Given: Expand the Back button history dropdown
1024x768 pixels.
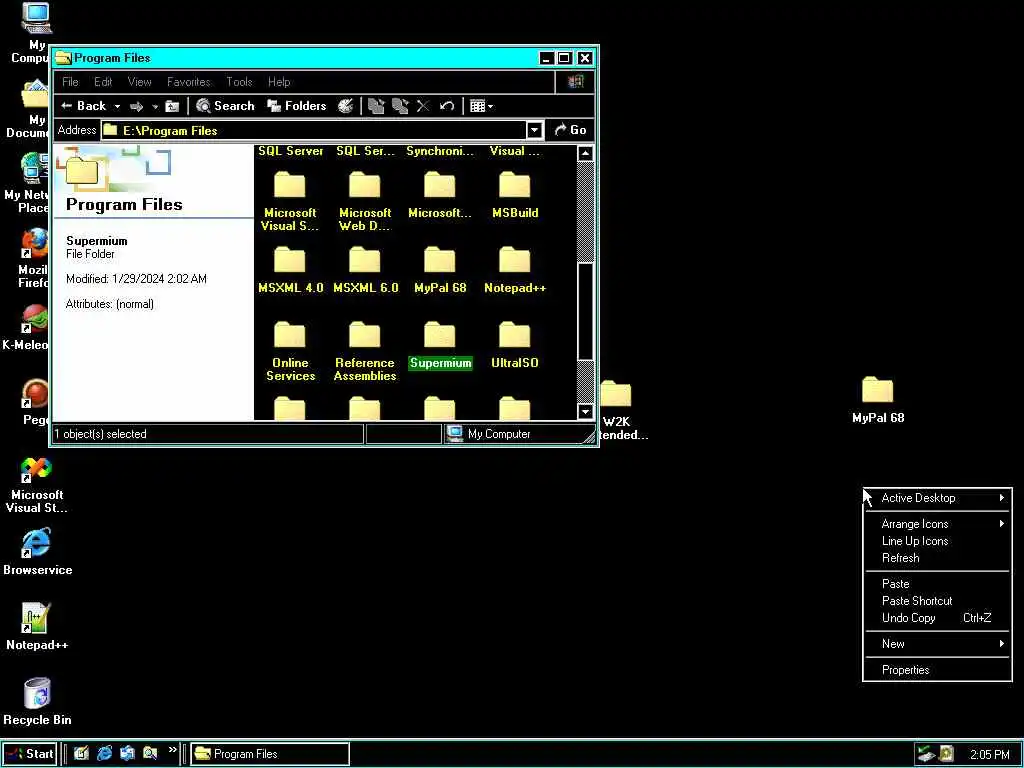Looking at the screenshot, I should coord(117,106).
